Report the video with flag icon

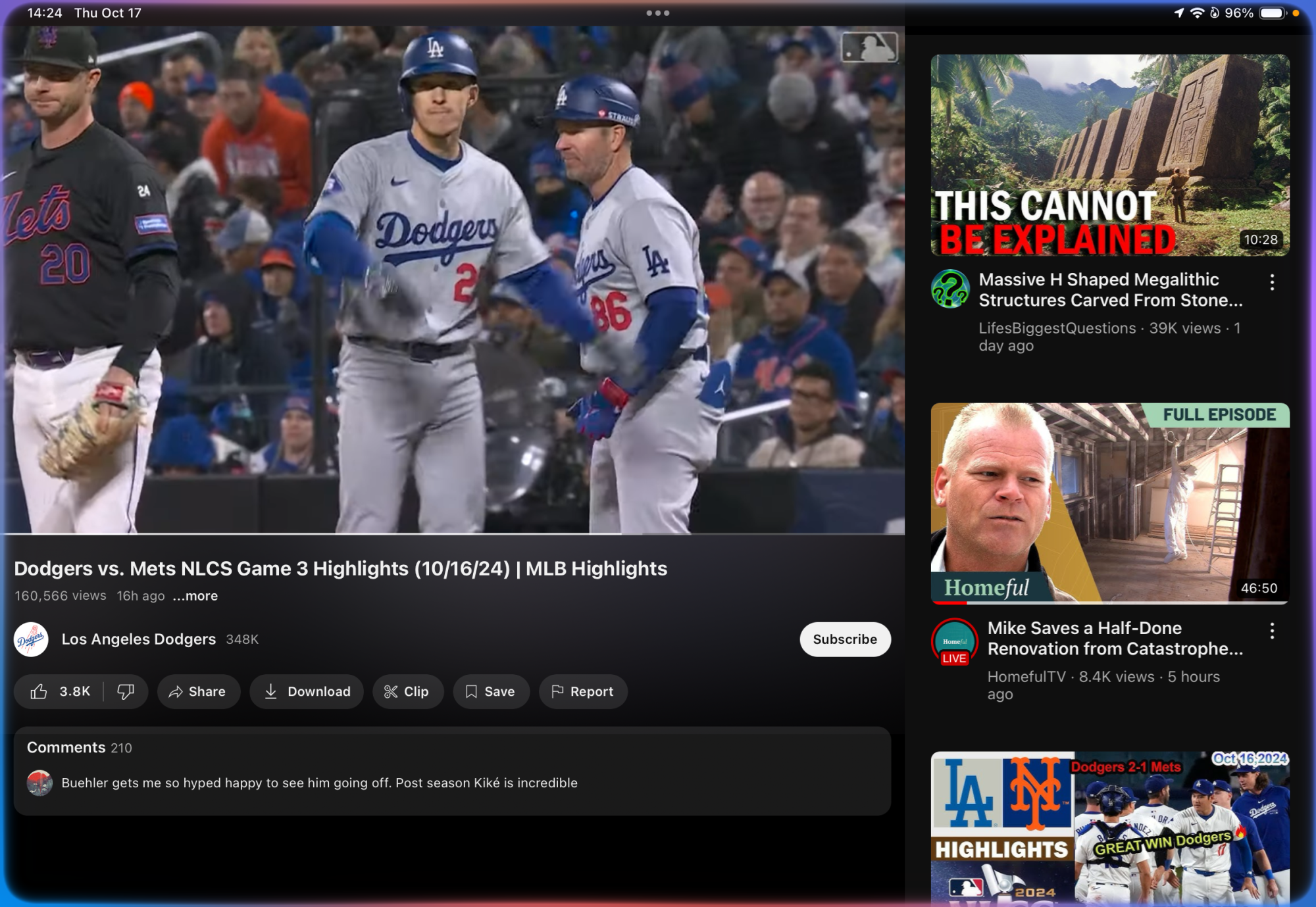click(583, 691)
